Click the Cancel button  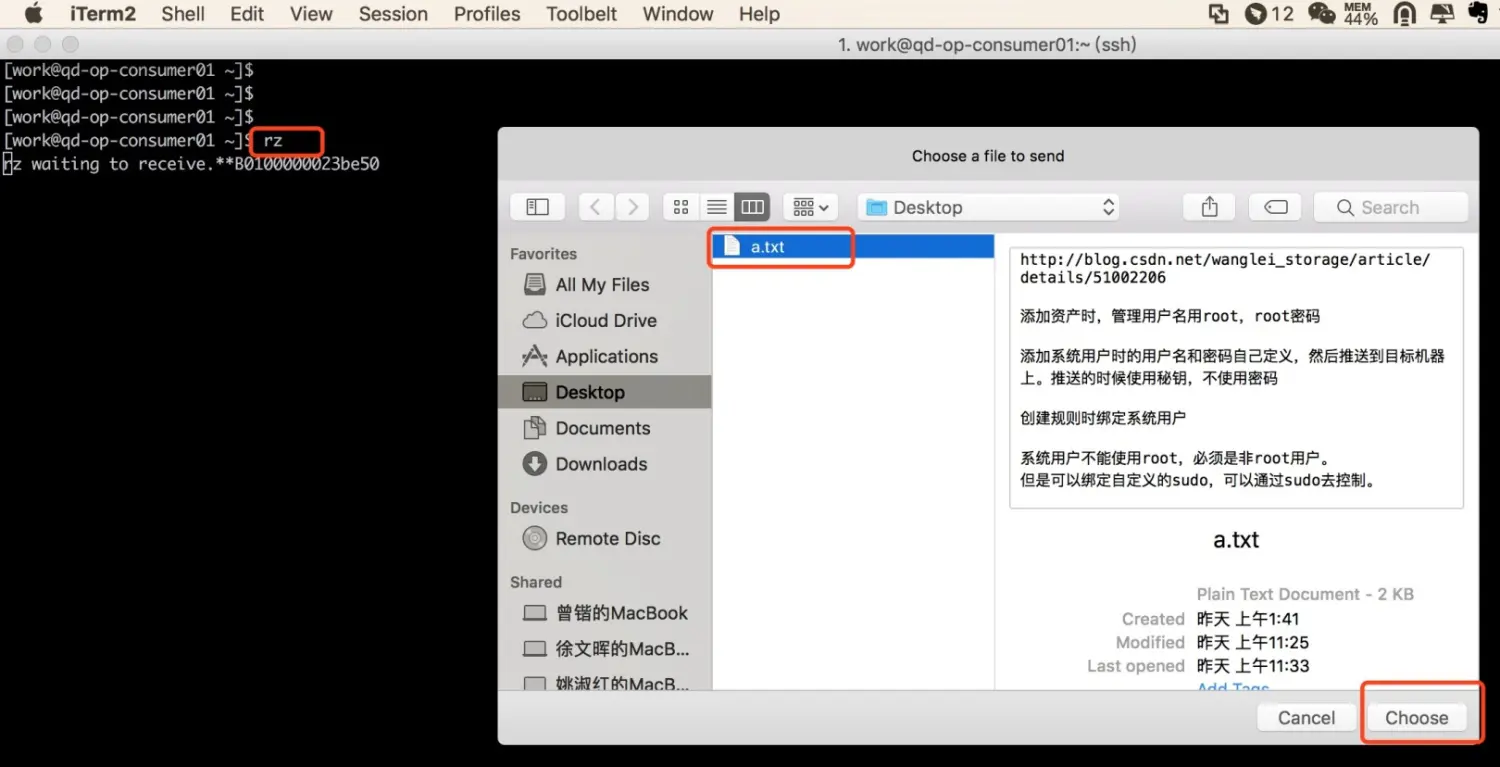[1306, 718]
